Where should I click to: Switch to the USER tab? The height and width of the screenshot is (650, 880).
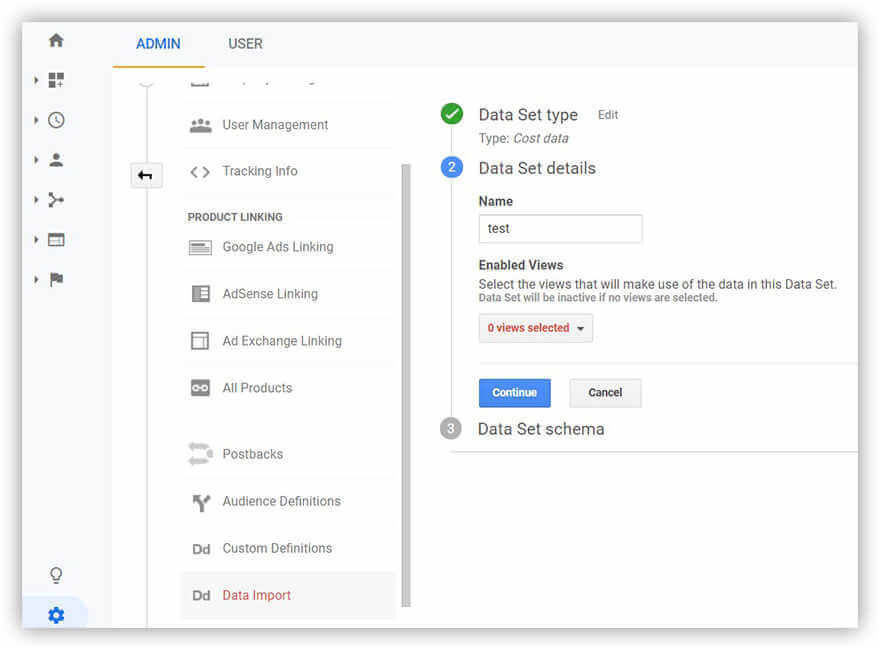[245, 44]
